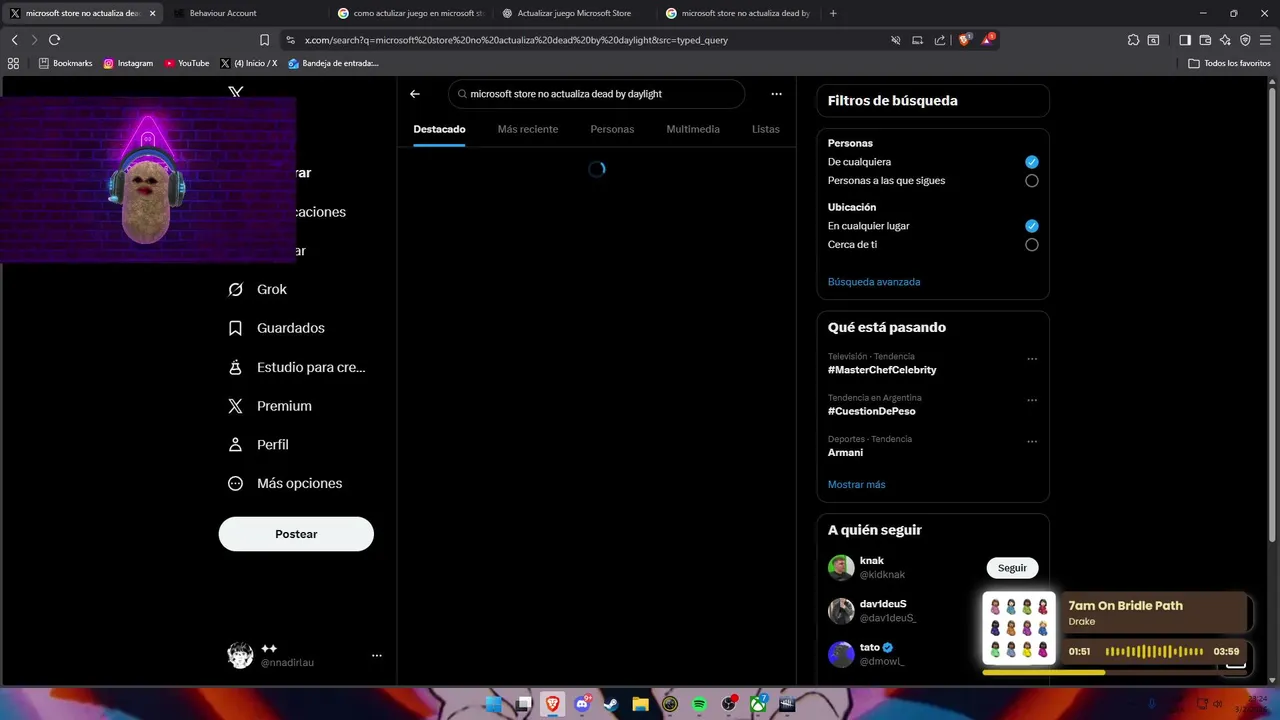This screenshot has height=720, width=1280.
Task: Click the X search input field
Action: [x=597, y=94]
